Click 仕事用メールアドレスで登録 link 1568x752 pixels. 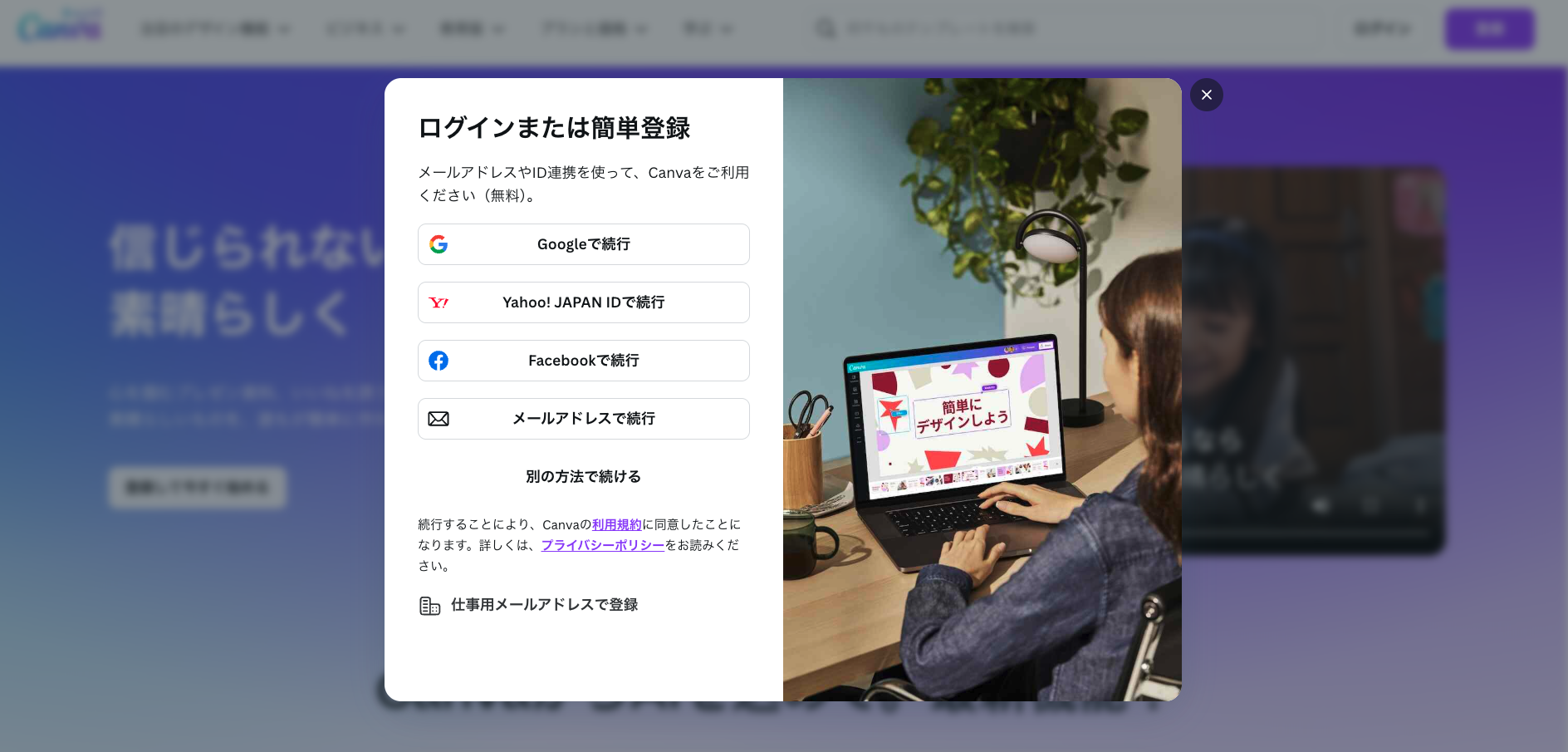coord(544,605)
